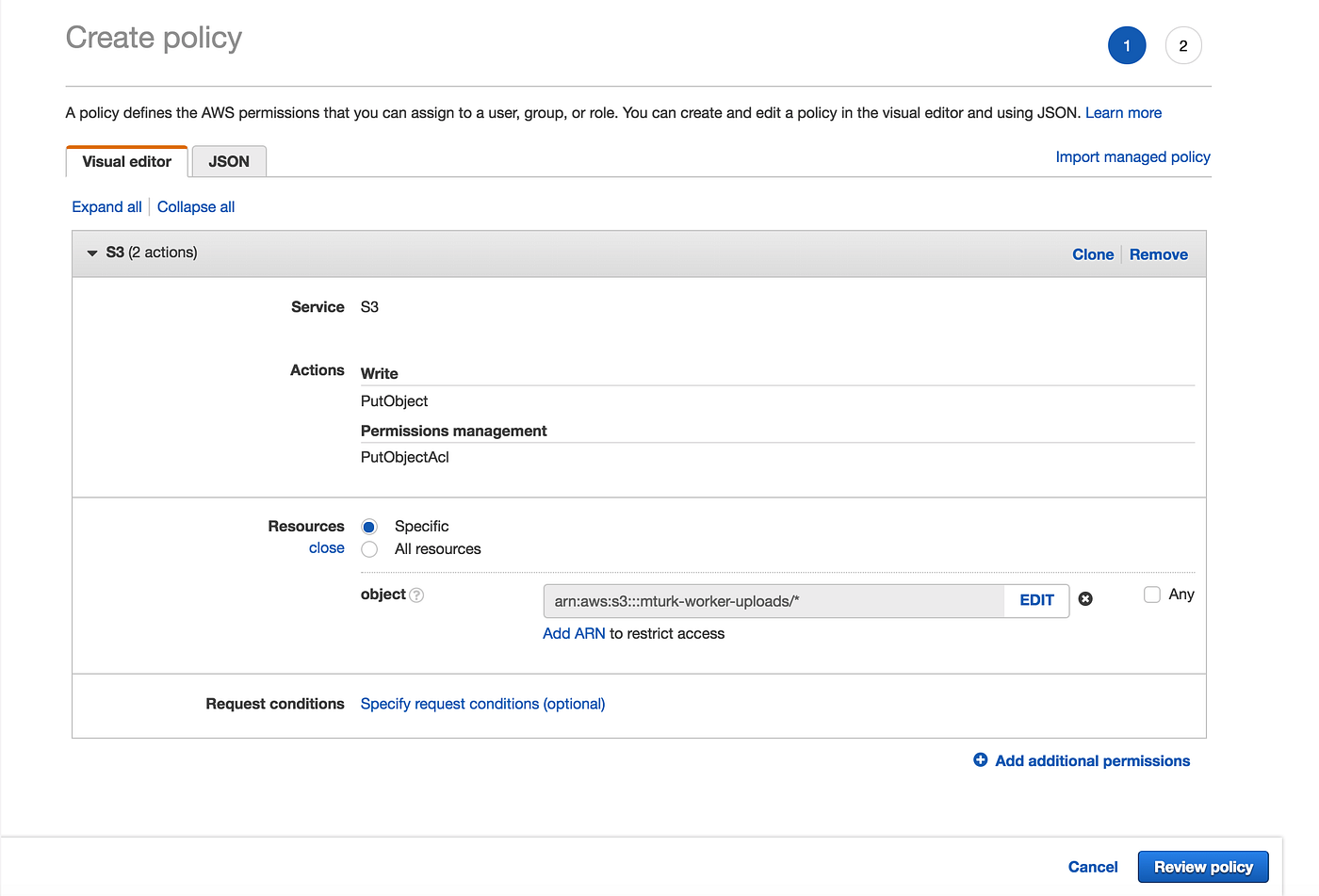Click the plus icon beside Add additional permissions
The image size is (1319, 896).
coord(981,760)
